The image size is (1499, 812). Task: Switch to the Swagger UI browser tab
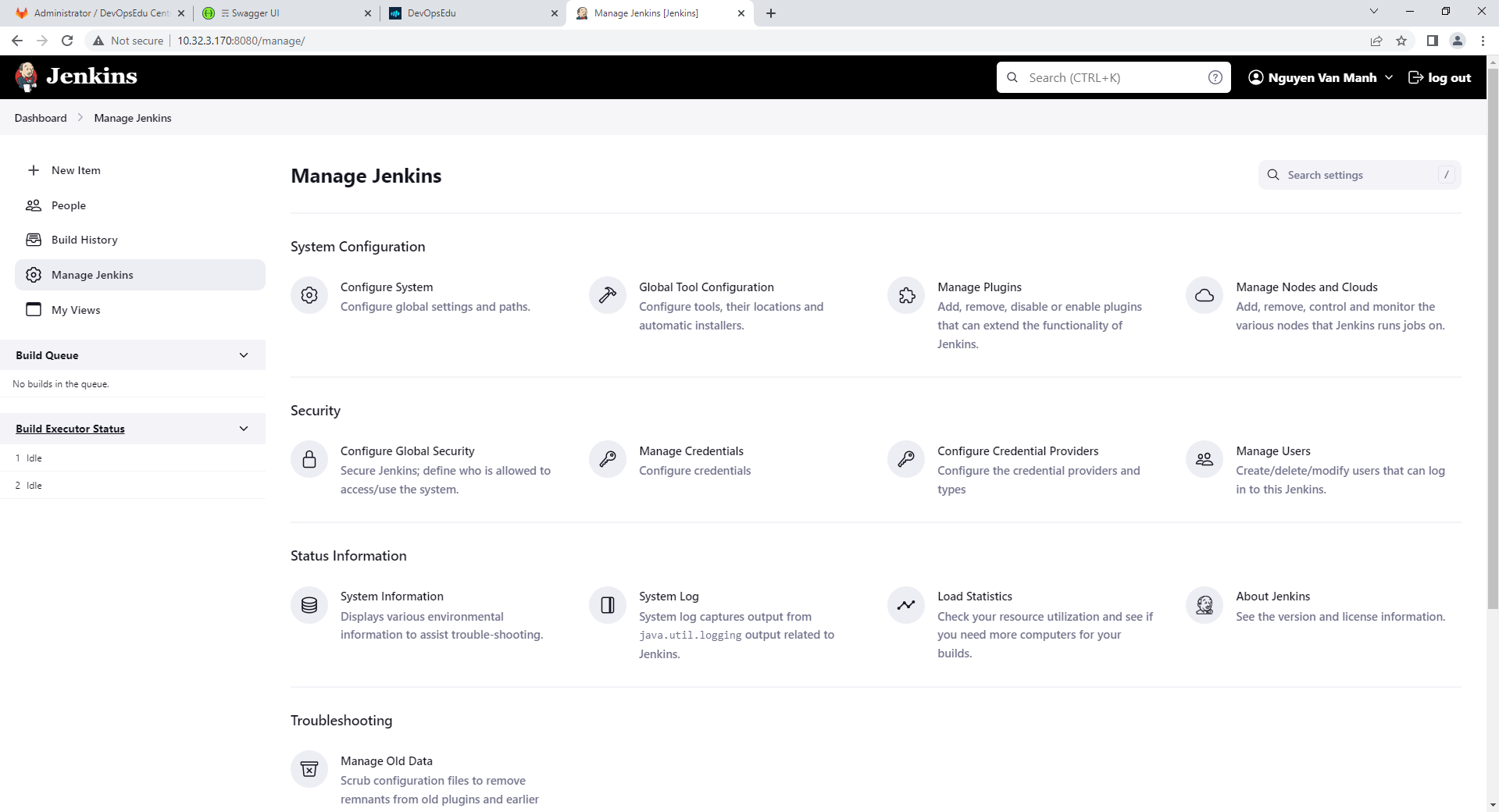pyautogui.click(x=287, y=13)
